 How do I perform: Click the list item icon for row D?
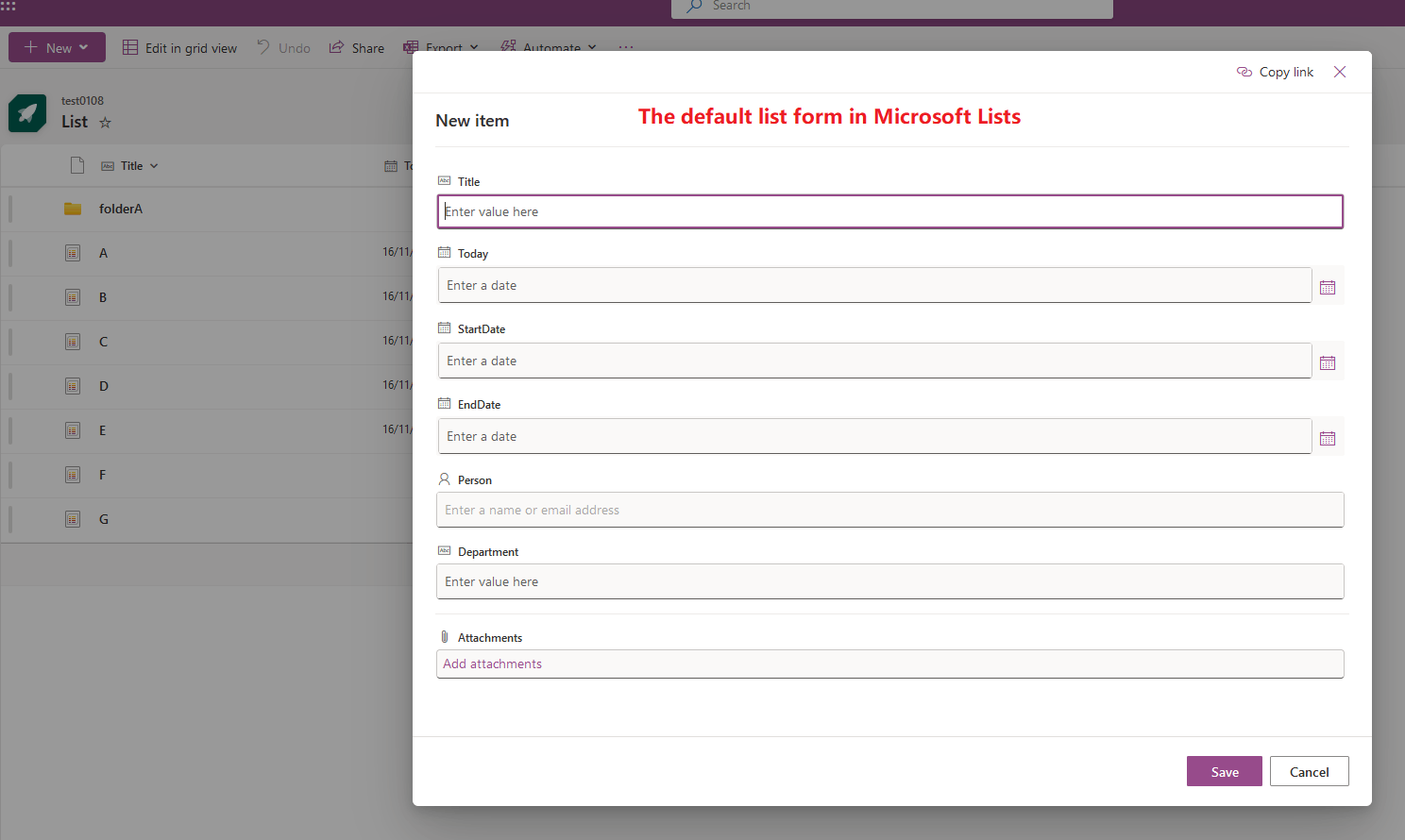pyautogui.click(x=73, y=386)
